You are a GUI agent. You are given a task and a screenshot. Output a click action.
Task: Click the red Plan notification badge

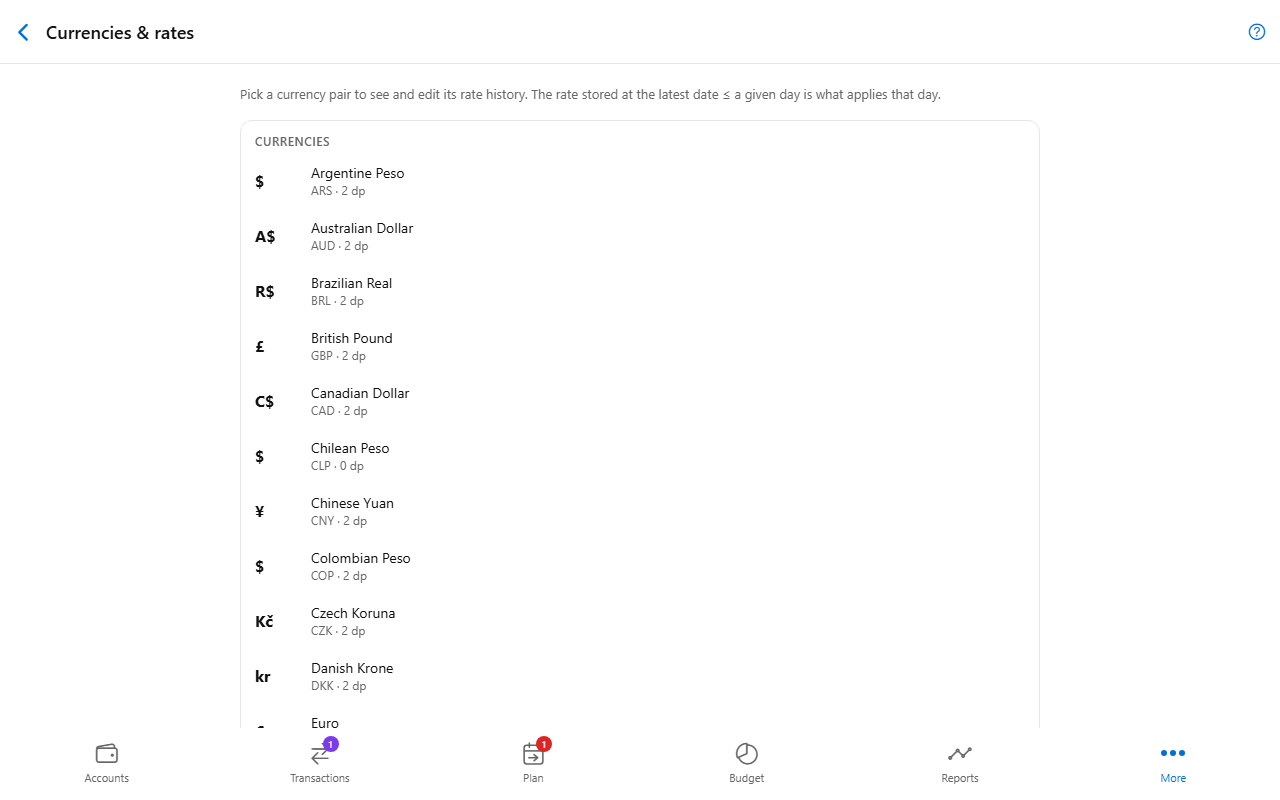(544, 744)
